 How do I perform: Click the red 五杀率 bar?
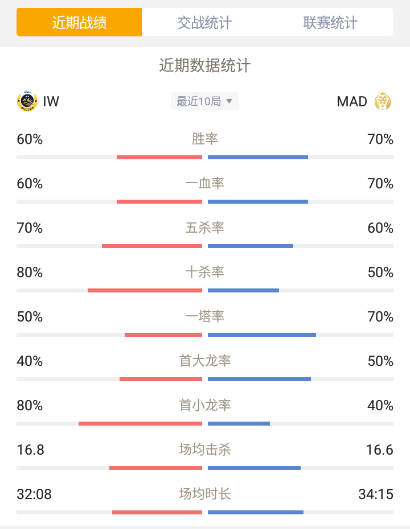point(152,246)
